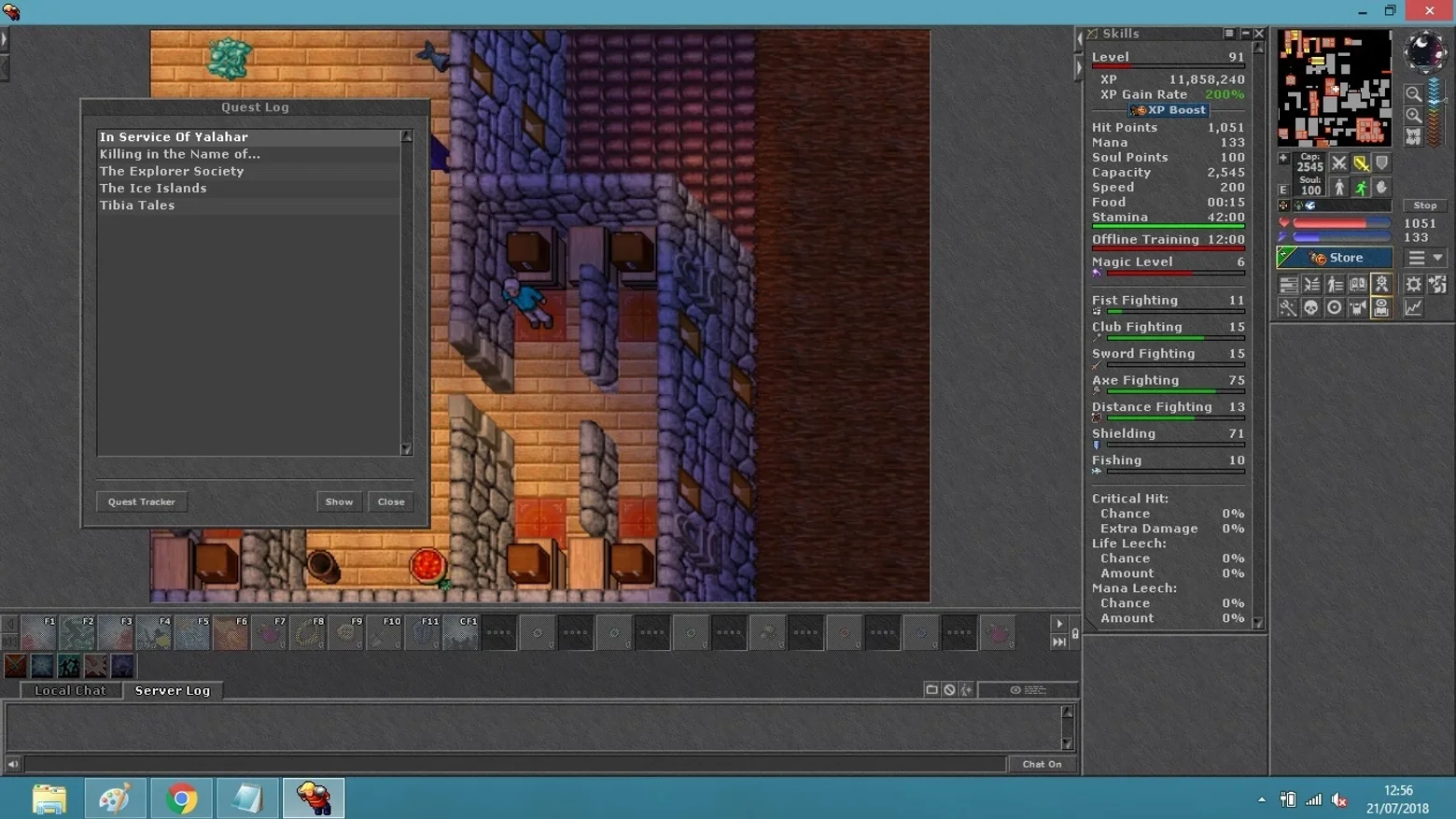
Task: Zoom out the minimap
Action: (x=1414, y=93)
